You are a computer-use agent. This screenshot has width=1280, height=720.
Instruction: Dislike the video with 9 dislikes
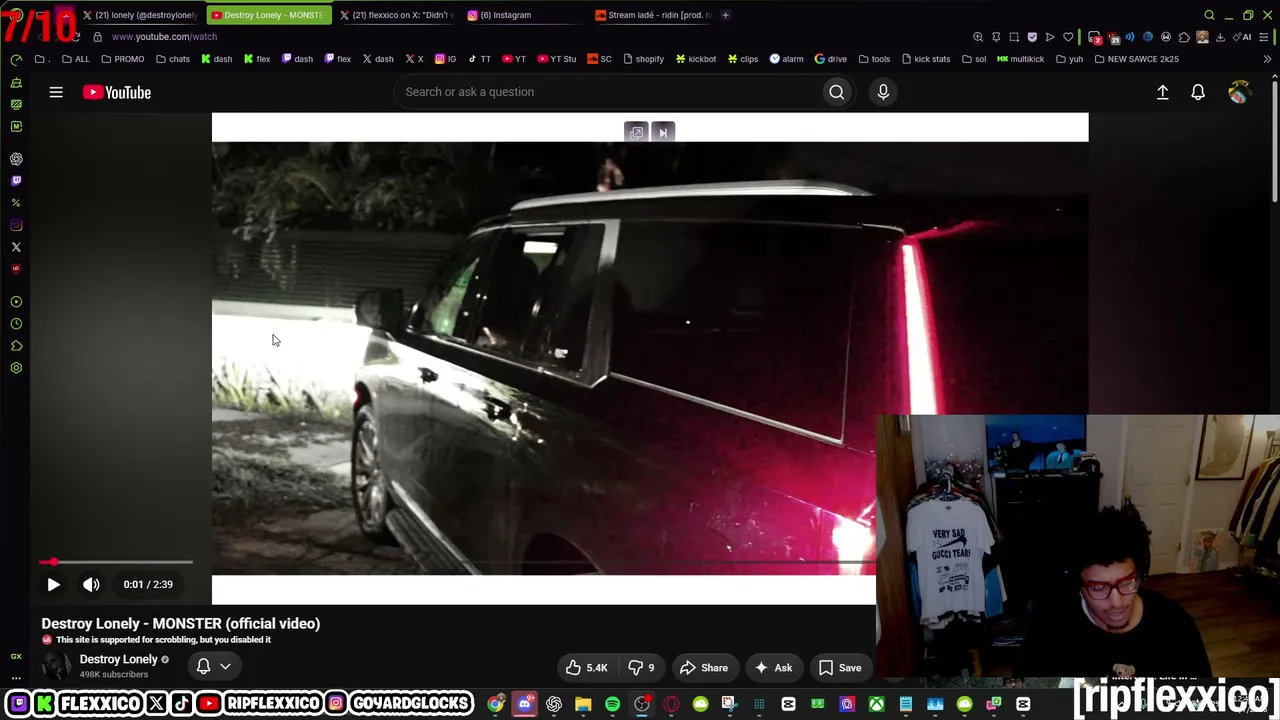[641, 668]
